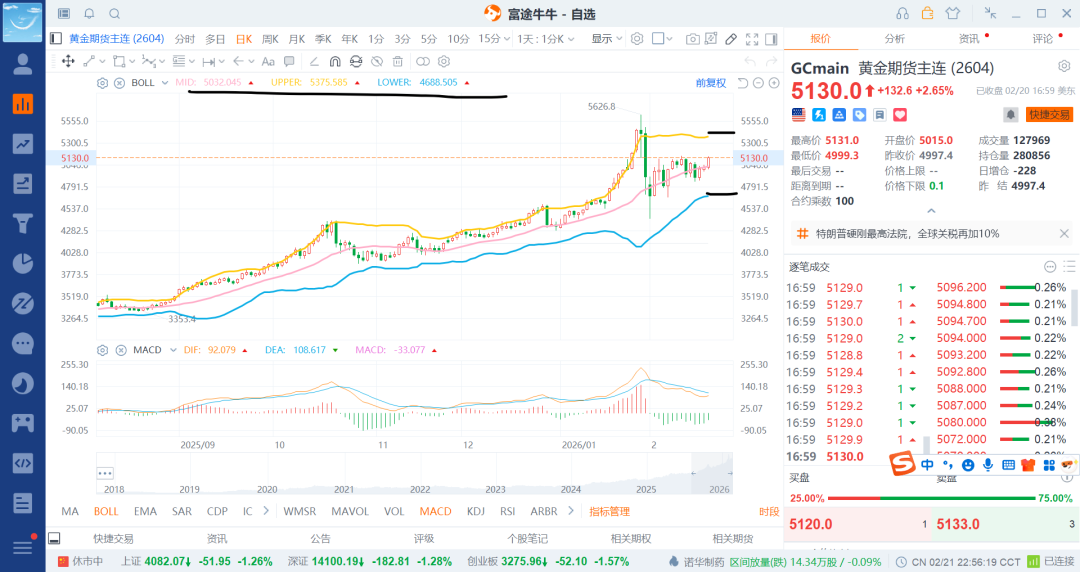This screenshot has width=1080, height=572.
Task: Click the chart timeline range navigator
Action: 414,473
